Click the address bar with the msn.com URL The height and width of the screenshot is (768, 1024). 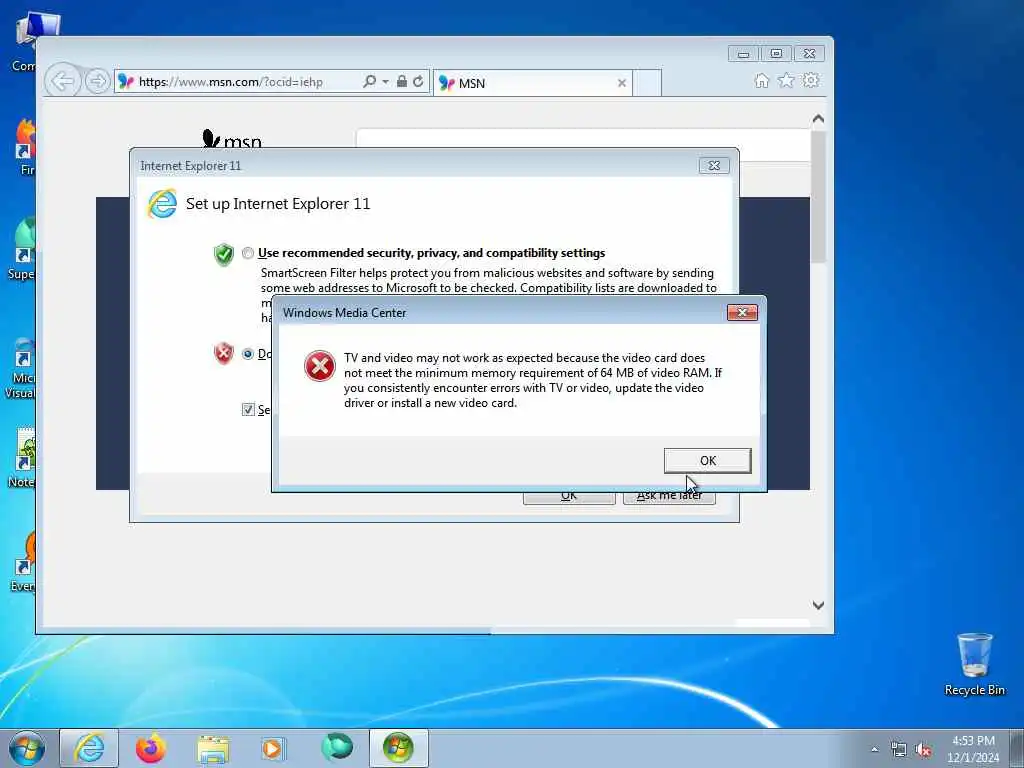click(x=238, y=82)
